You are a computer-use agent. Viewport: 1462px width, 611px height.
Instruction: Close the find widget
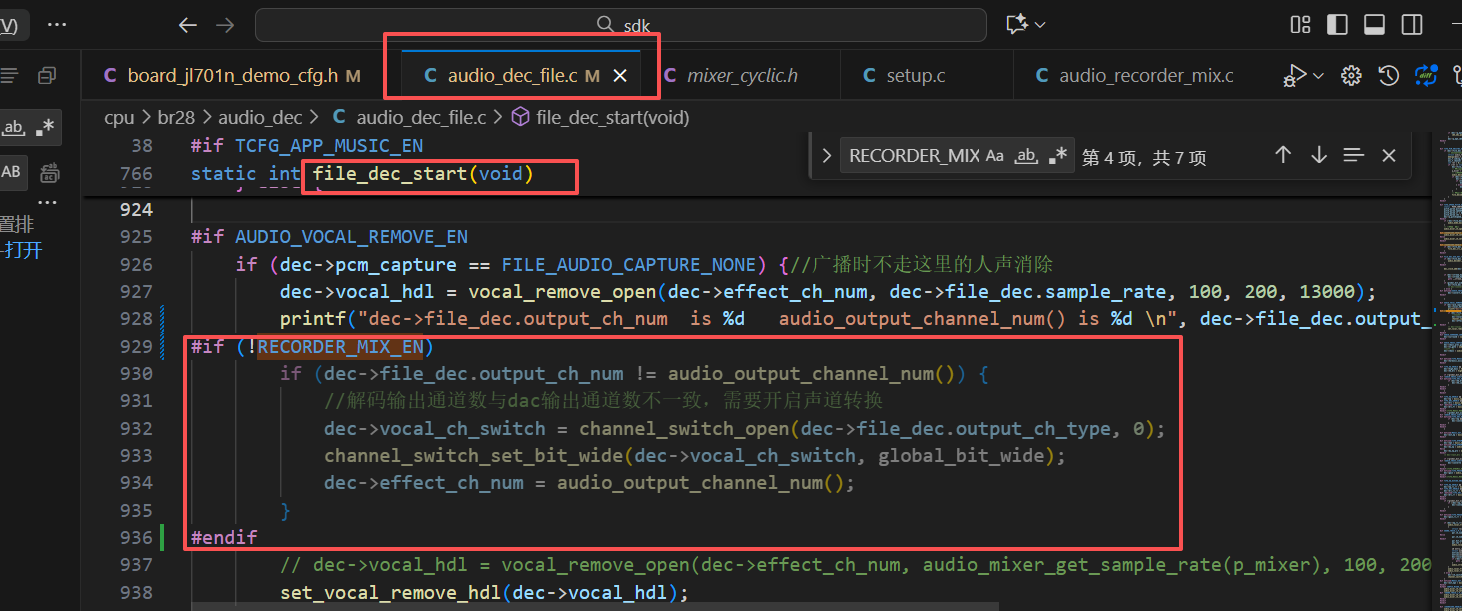tap(1389, 155)
